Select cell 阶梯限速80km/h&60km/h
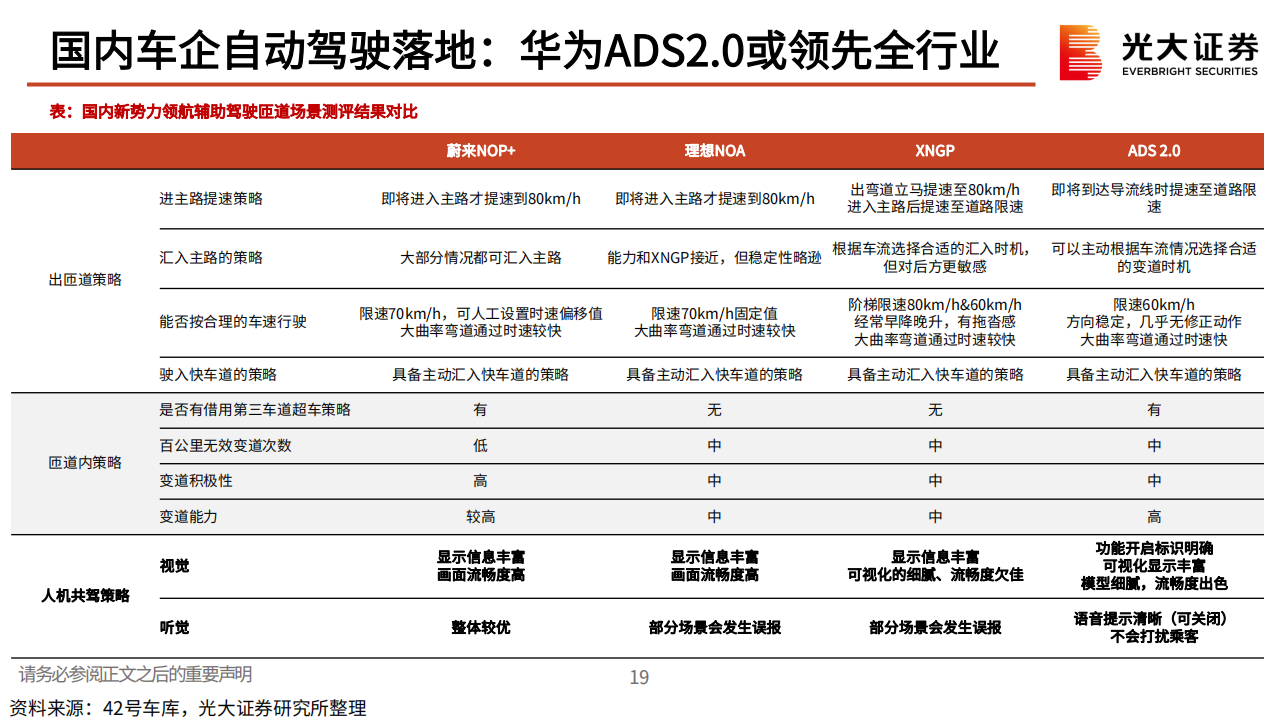Image resolution: width=1280 pixels, height=720 pixels. (x=935, y=322)
